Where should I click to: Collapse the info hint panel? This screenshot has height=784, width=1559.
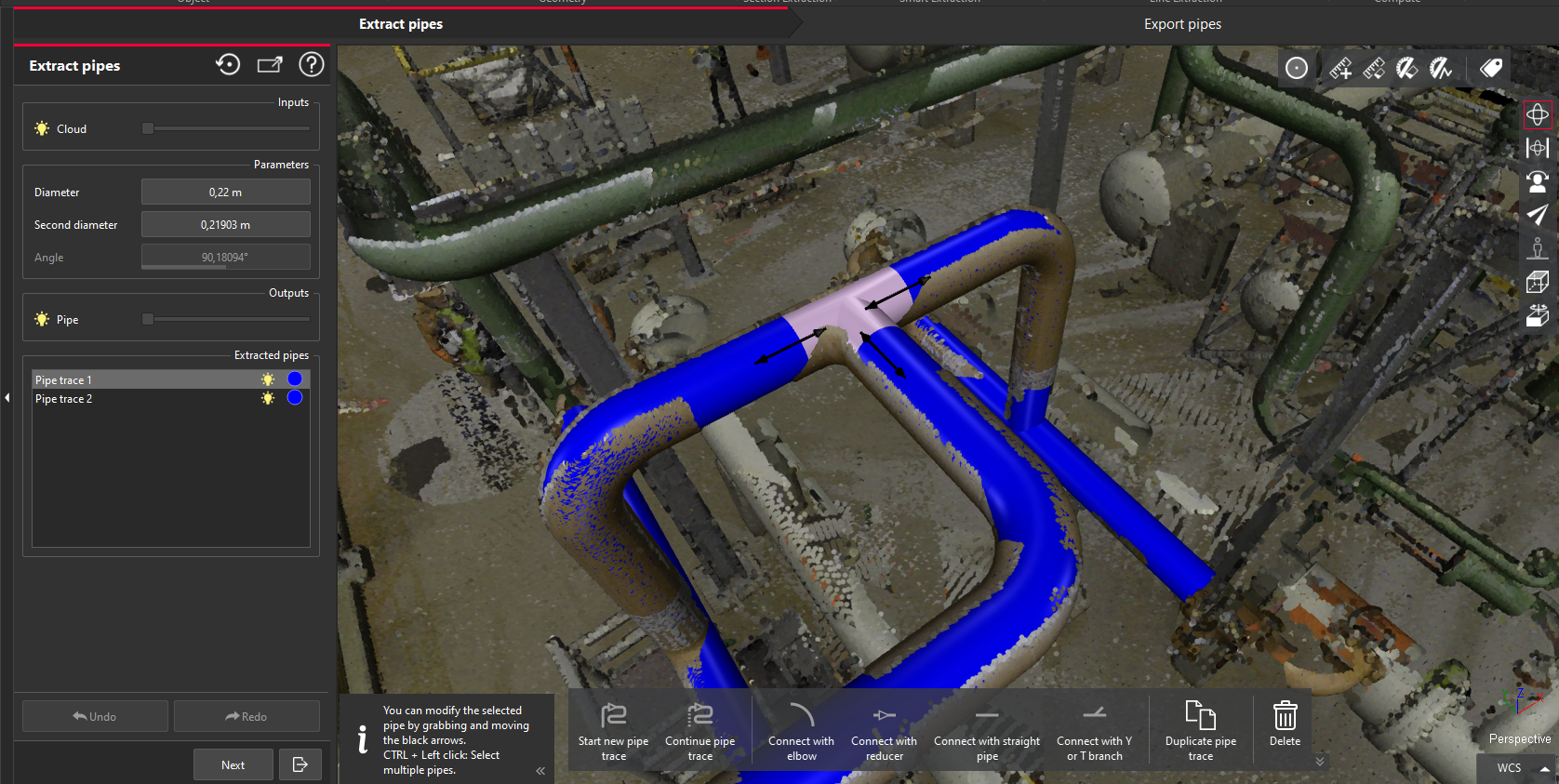pos(540,770)
